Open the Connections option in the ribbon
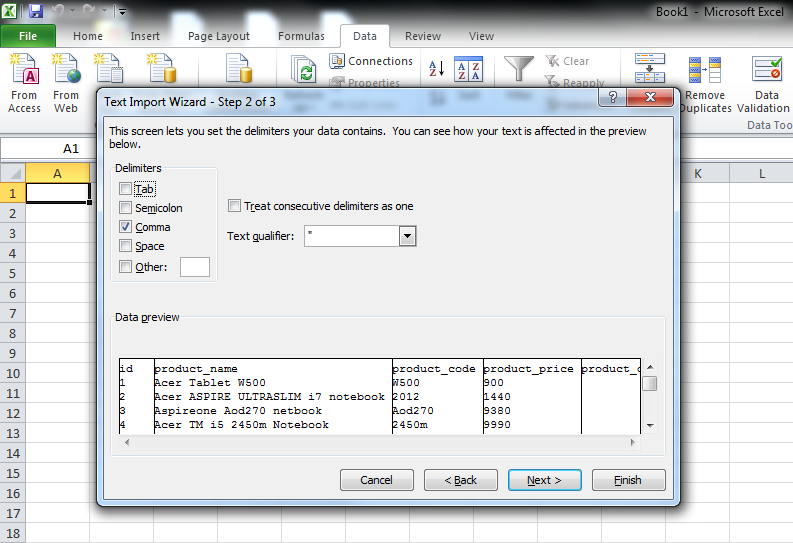Image resolution: width=793 pixels, height=543 pixels. pos(370,61)
